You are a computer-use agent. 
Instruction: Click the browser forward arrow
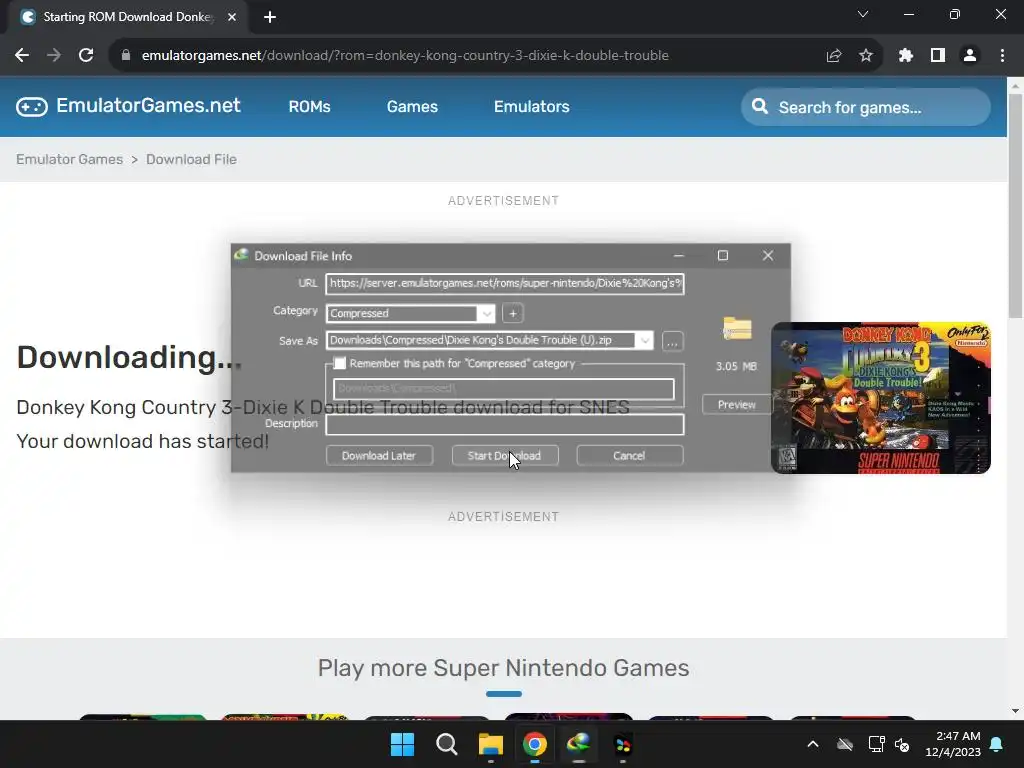pyautogui.click(x=54, y=56)
